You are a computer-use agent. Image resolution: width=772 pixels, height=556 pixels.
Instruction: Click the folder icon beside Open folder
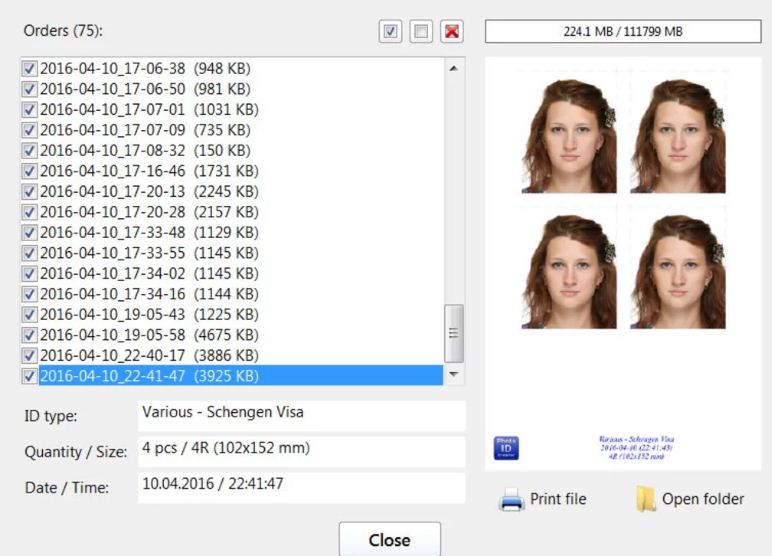tap(645, 499)
